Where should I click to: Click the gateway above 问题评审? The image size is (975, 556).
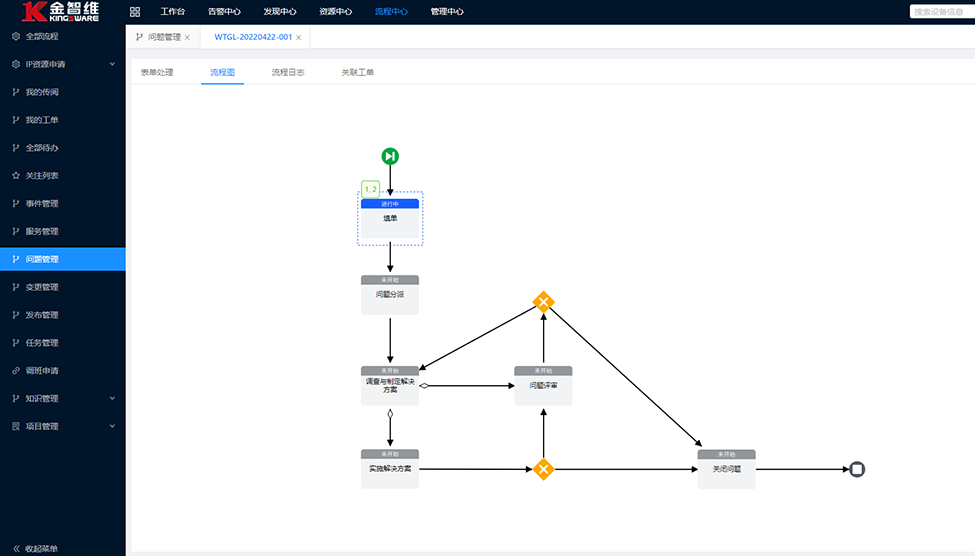(543, 302)
